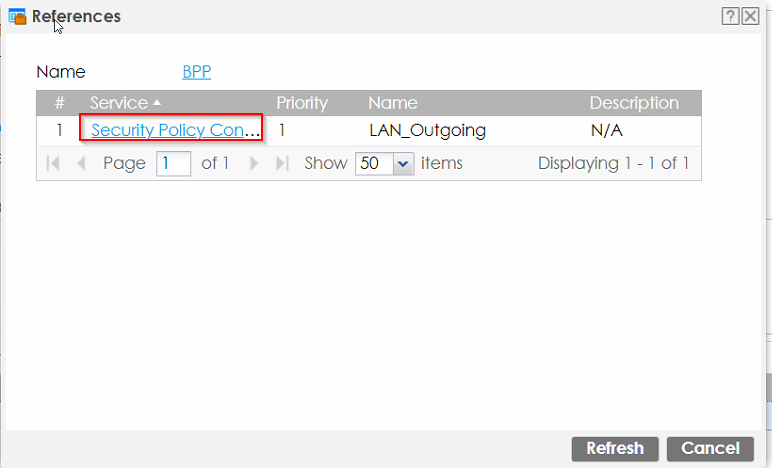The height and width of the screenshot is (468, 772).
Task: Jump to last page of results
Action: (282, 163)
